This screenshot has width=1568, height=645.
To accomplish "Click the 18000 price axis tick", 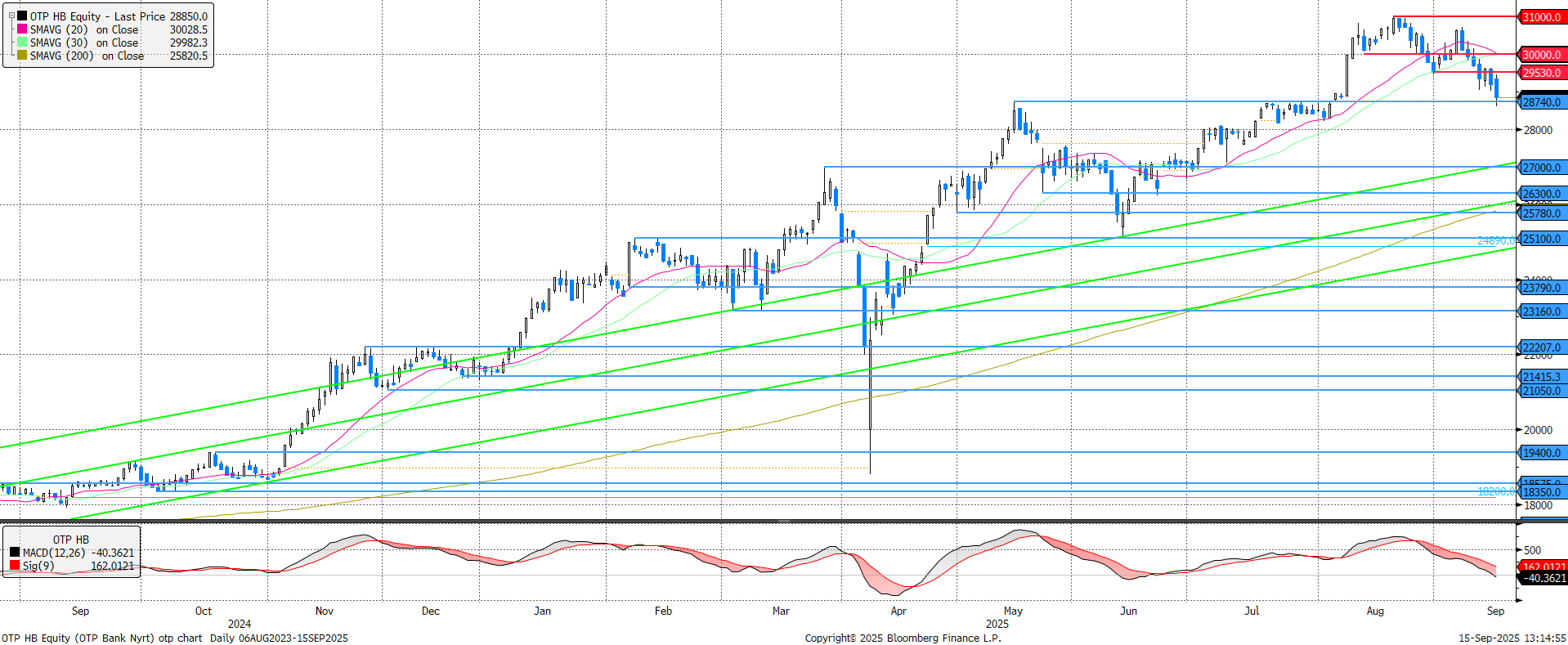I will point(1538,505).
